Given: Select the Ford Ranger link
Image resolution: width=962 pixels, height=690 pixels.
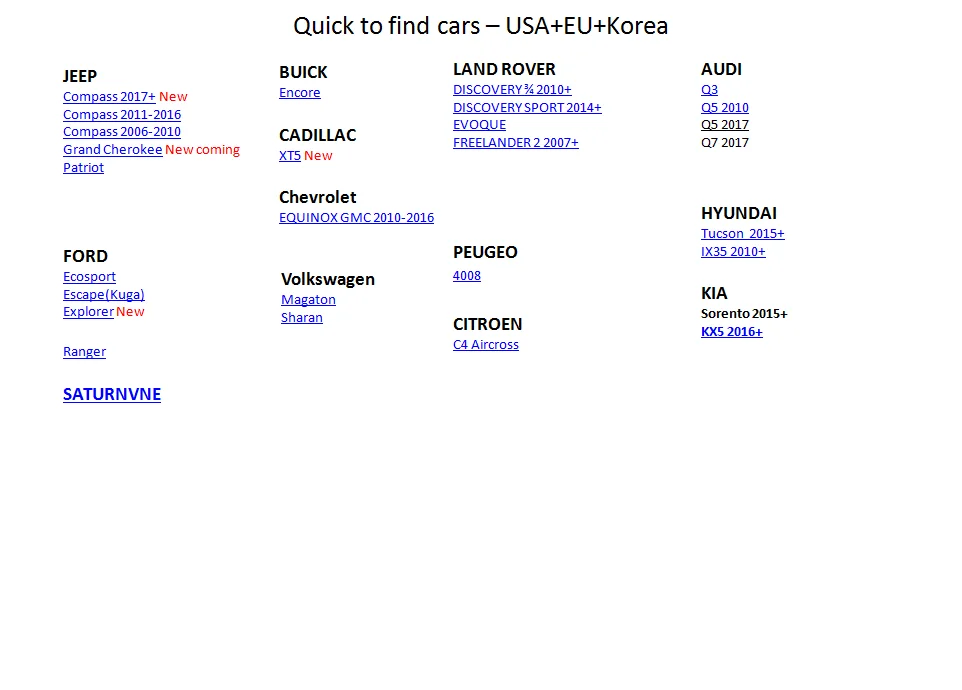Looking at the screenshot, I should click(x=84, y=352).
